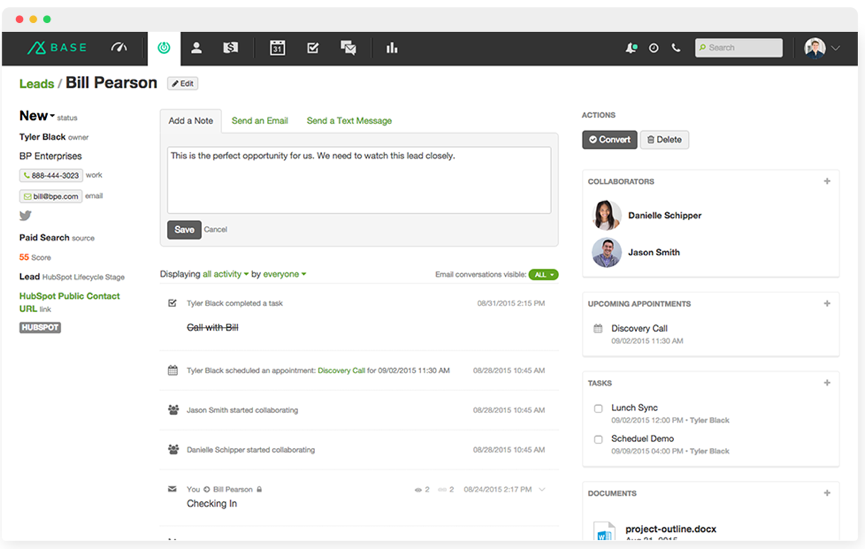Click the Twitter bird icon
865x549 pixels.
click(x=25, y=216)
